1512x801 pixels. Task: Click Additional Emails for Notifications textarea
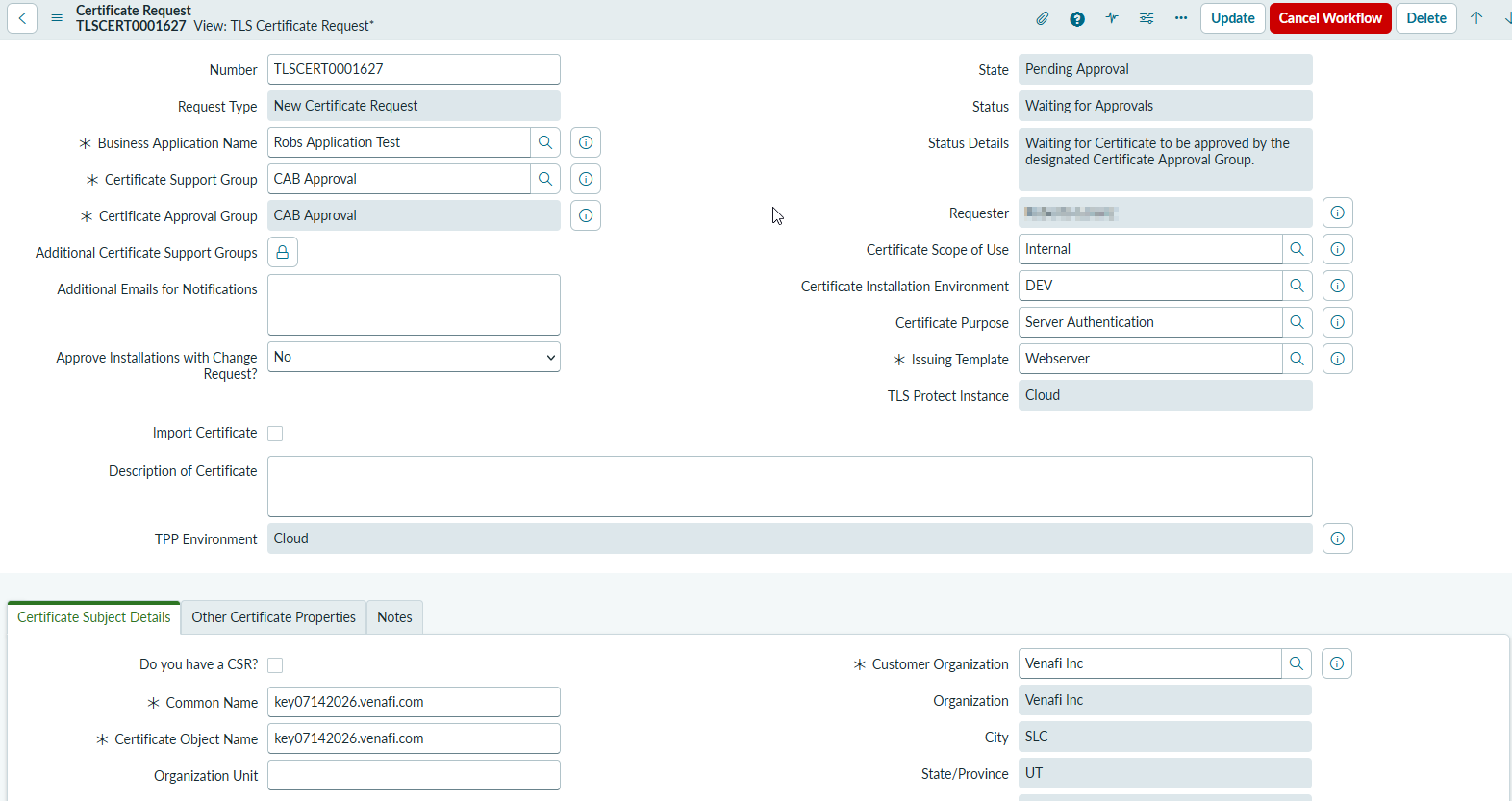414,305
